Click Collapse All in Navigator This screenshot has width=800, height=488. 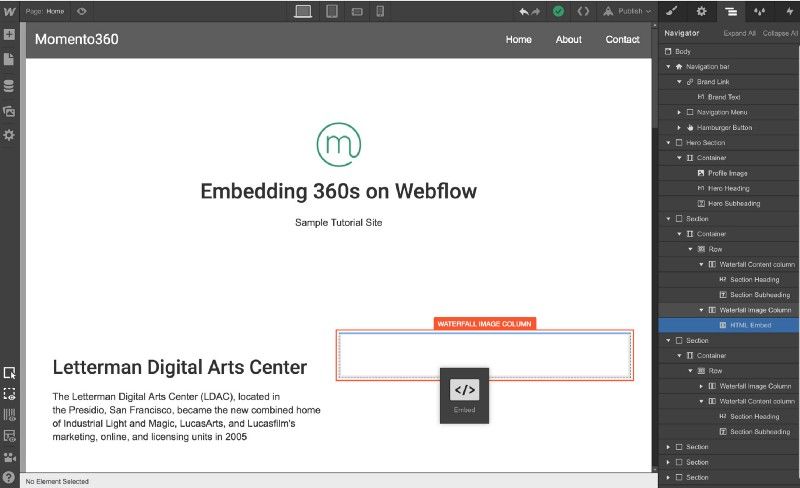(780, 33)
